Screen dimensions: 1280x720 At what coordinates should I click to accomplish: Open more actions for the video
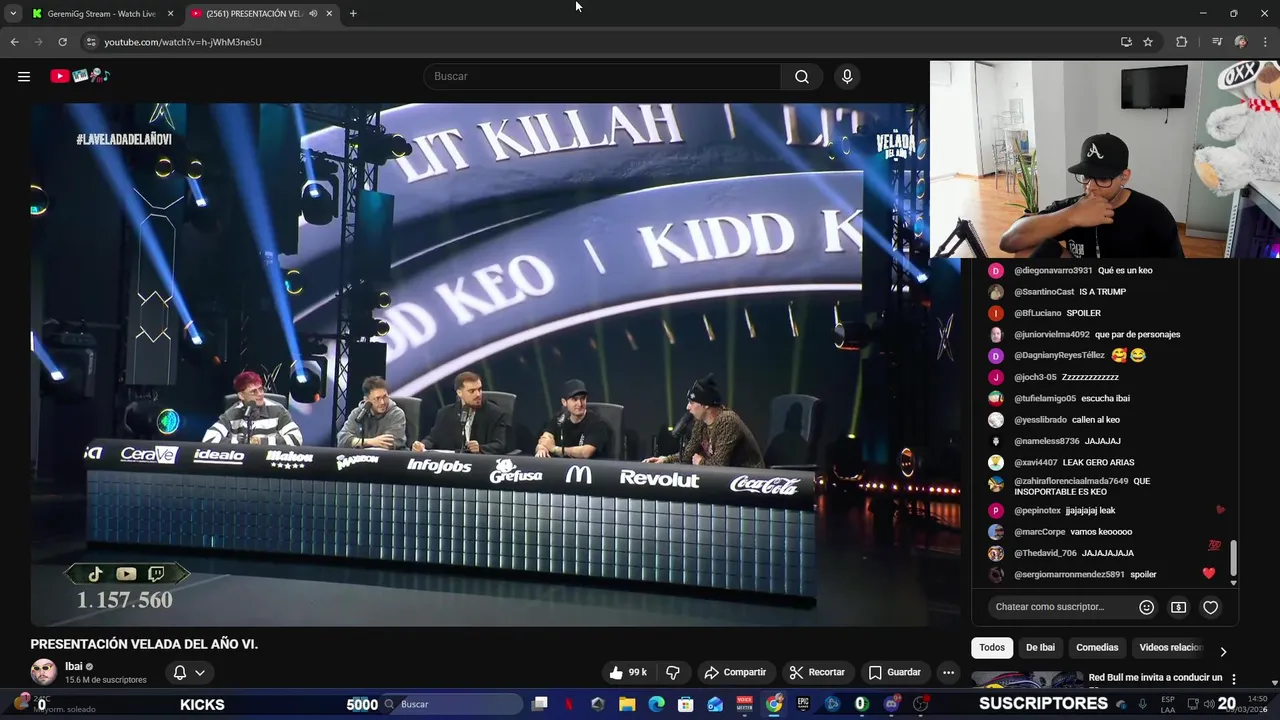(x=948, y=672)
